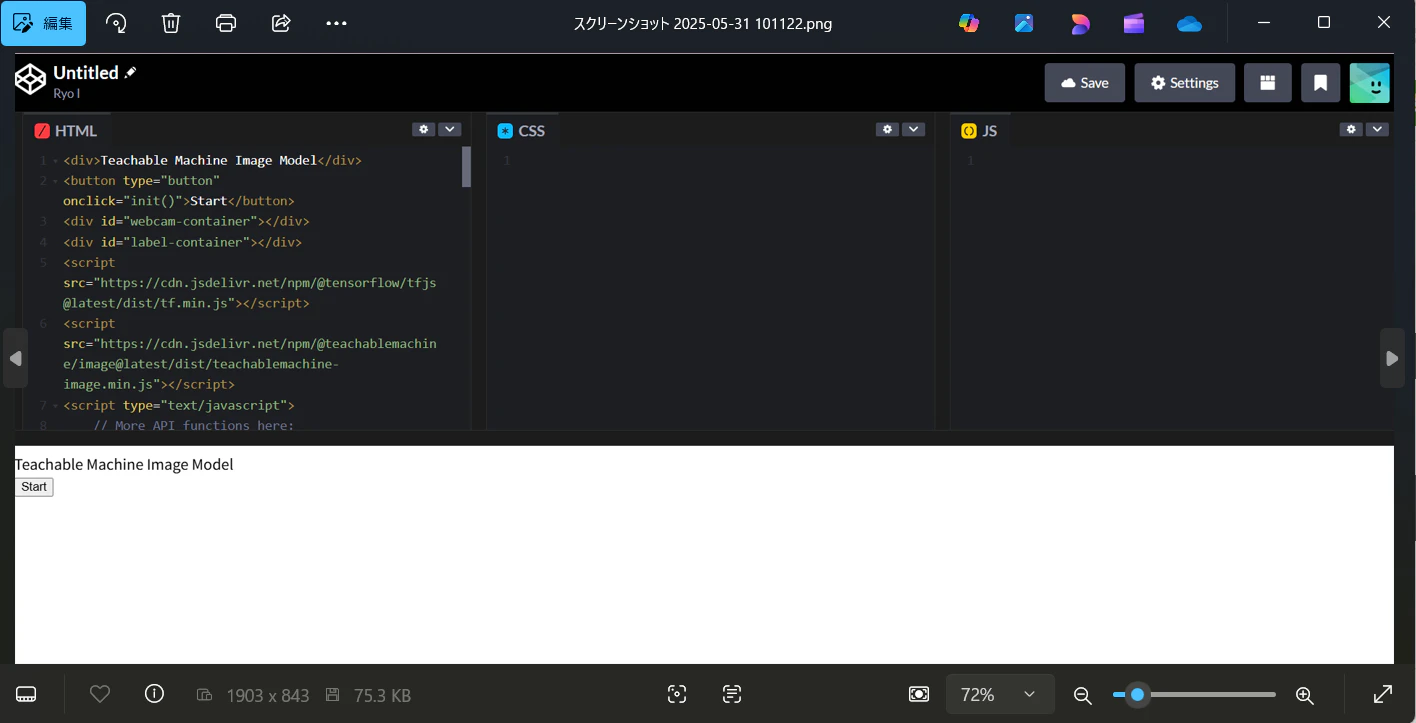Image resolution: width=1416 pixels, height=723 pixels.
Task: Enter full screen with the diagonal arrows icon
Action: click(1383, 694)
